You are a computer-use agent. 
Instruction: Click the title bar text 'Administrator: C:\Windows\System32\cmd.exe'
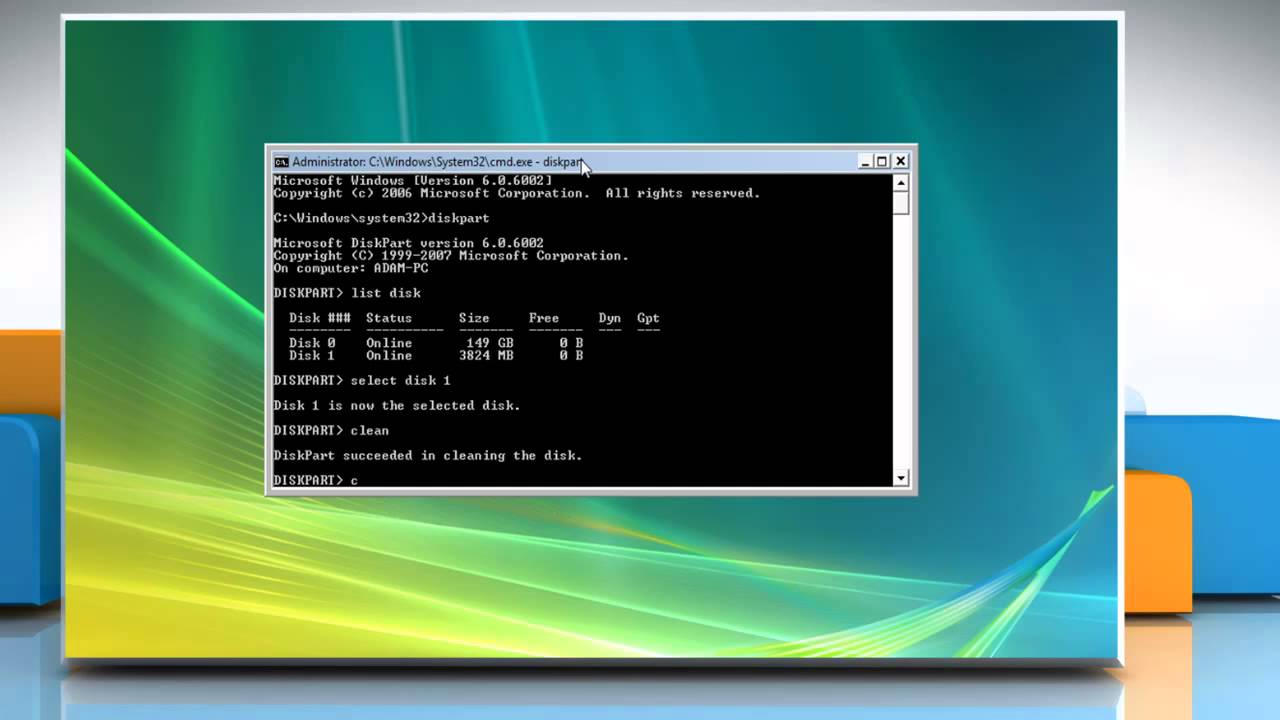click(x=411, y=162)
